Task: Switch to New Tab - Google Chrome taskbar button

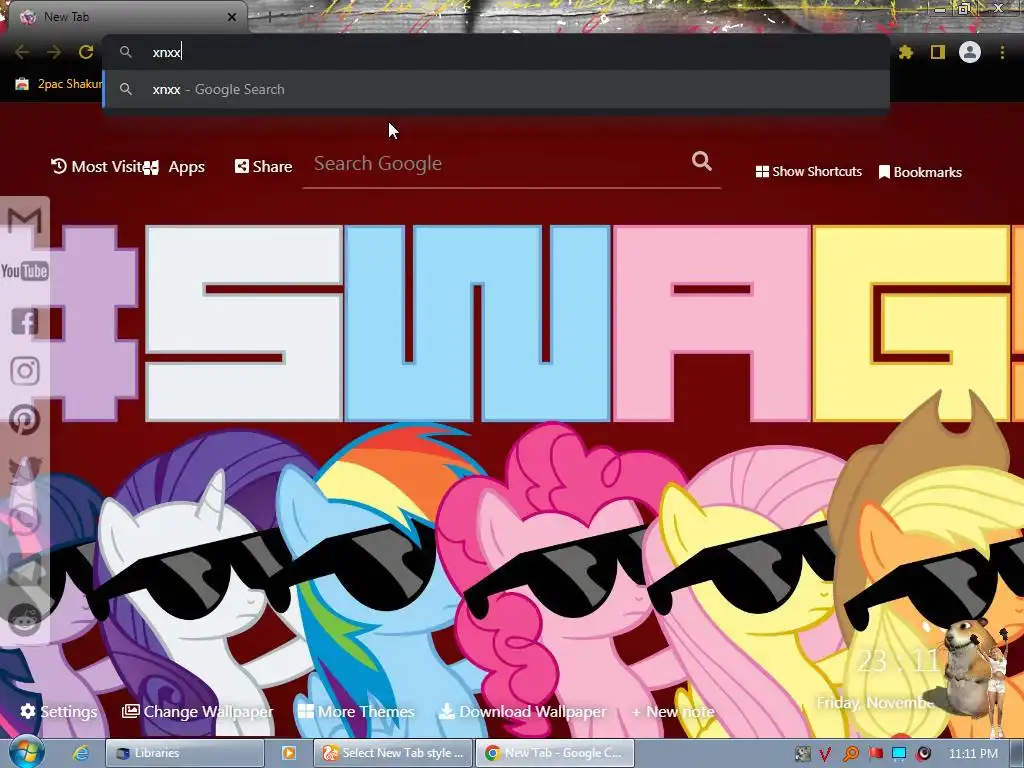Action: click(554, 753)
